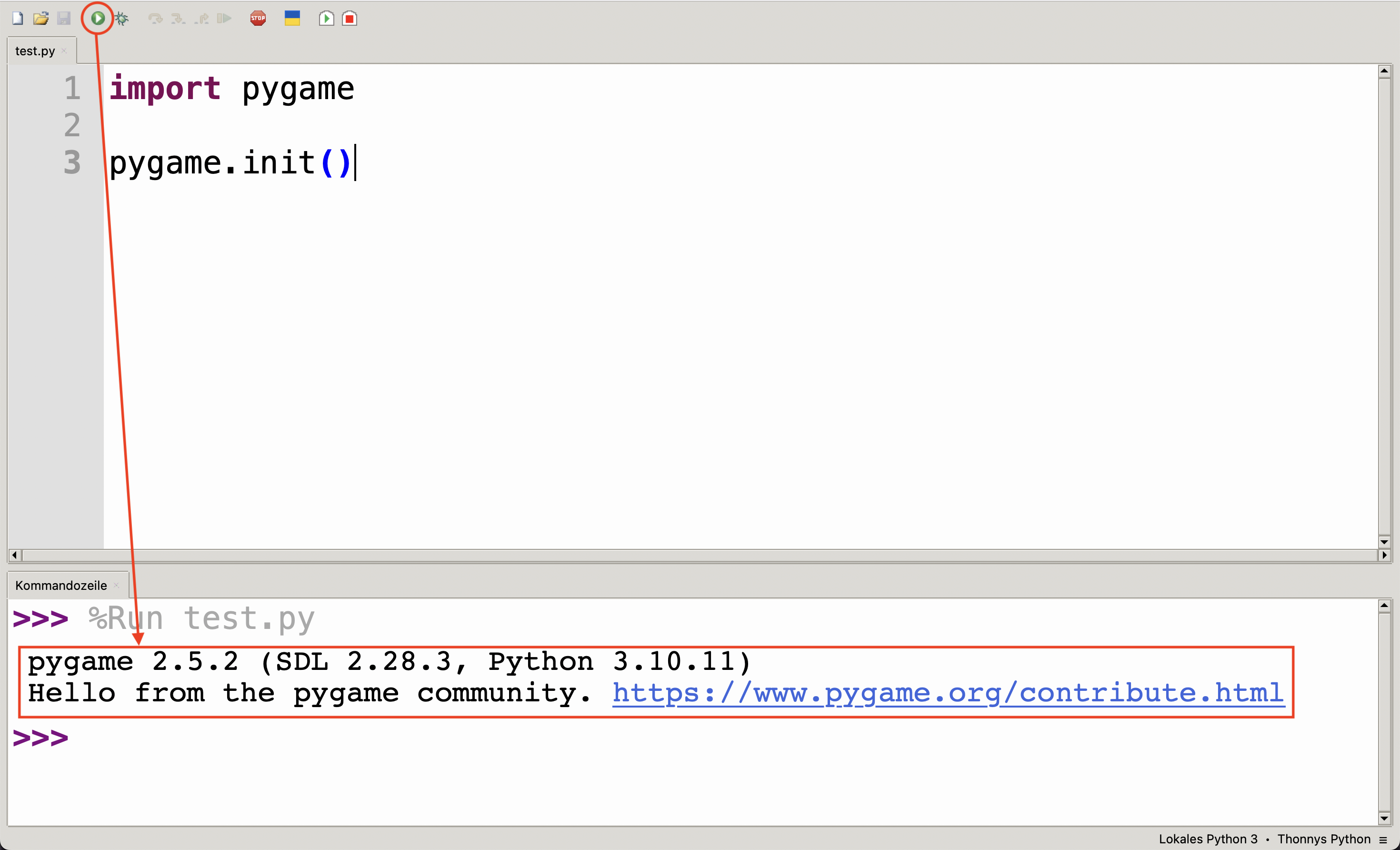Select the Kommandozeile shell tab

[x=61, y=586]
